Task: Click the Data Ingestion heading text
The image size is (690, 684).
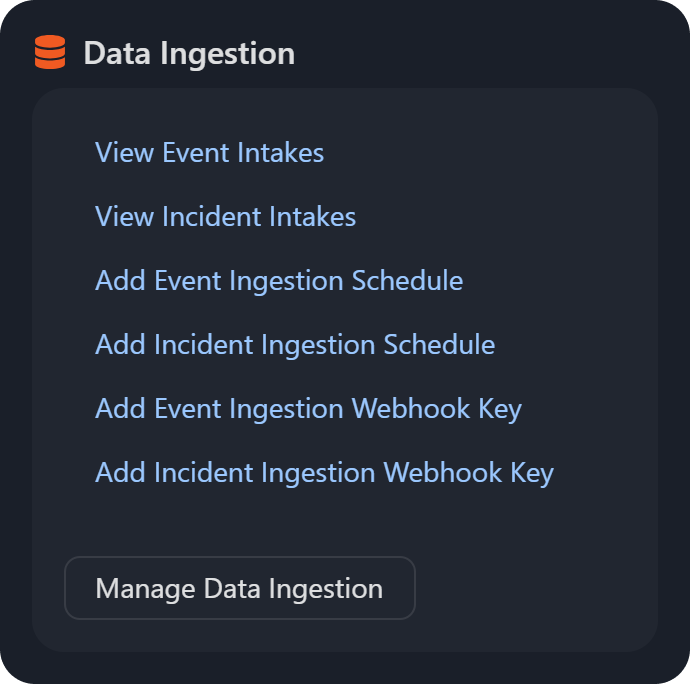Action: pyautogui.click(x=189, y=53)
